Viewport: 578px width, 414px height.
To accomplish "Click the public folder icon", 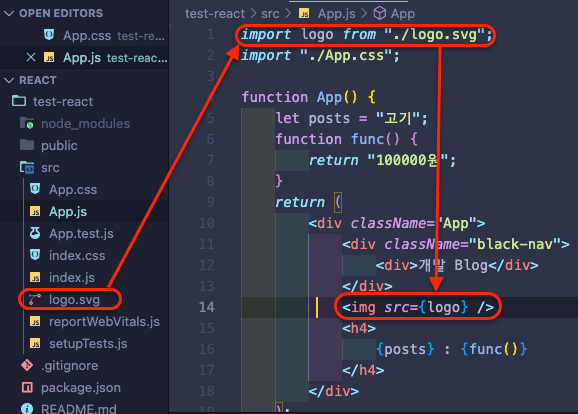I will (27, 145).
